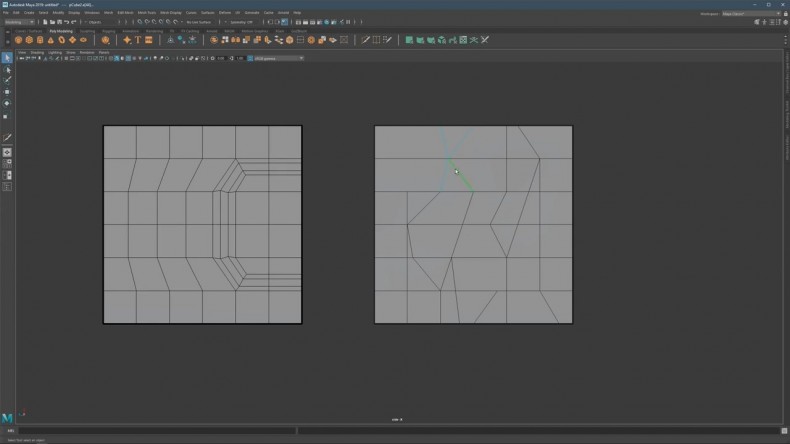
Task: Activate the Rotate tool in Tool Box
Action: [7, 103]
